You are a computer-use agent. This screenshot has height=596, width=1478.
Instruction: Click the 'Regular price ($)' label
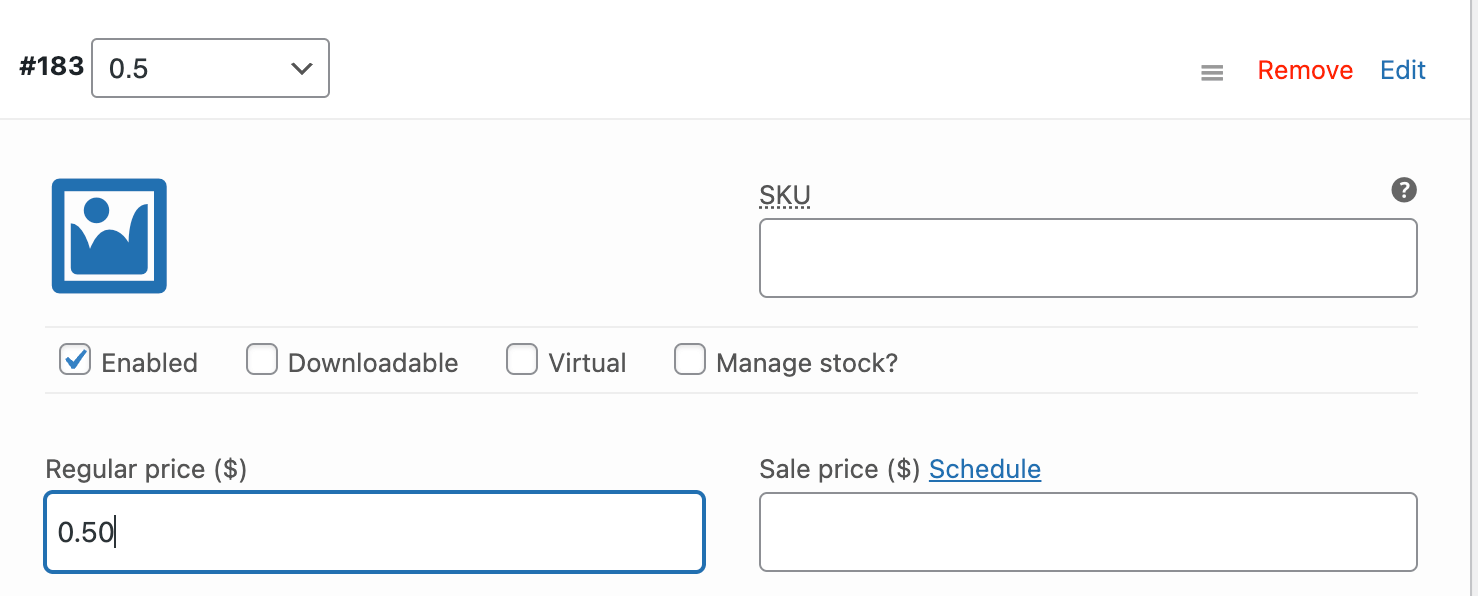(146, 469)
